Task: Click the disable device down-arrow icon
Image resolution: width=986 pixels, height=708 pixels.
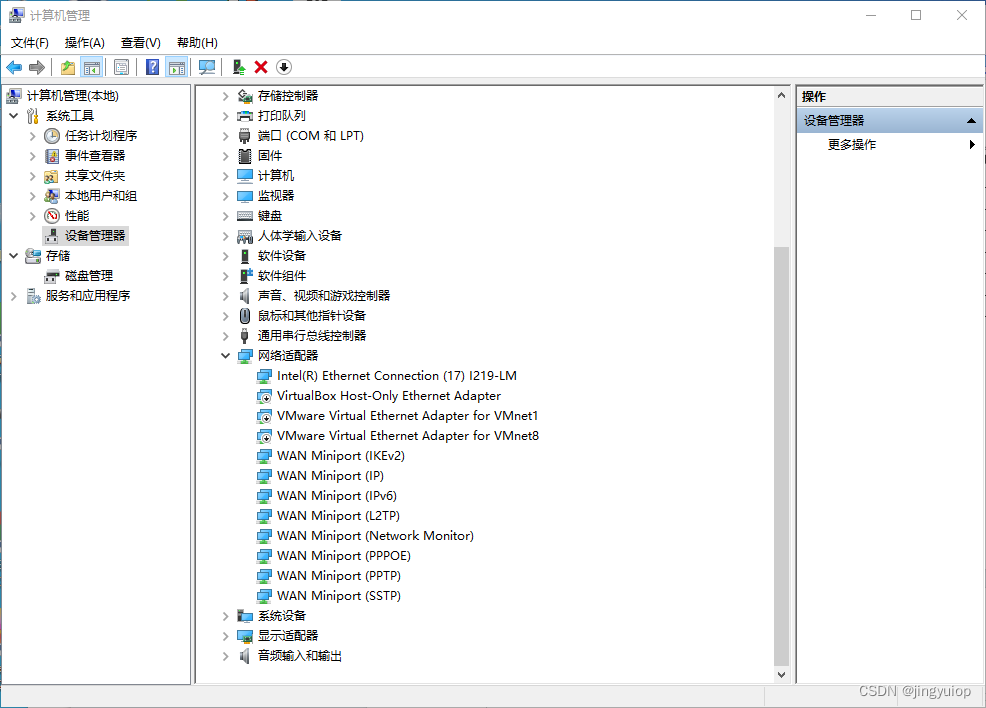Action: 284,67
